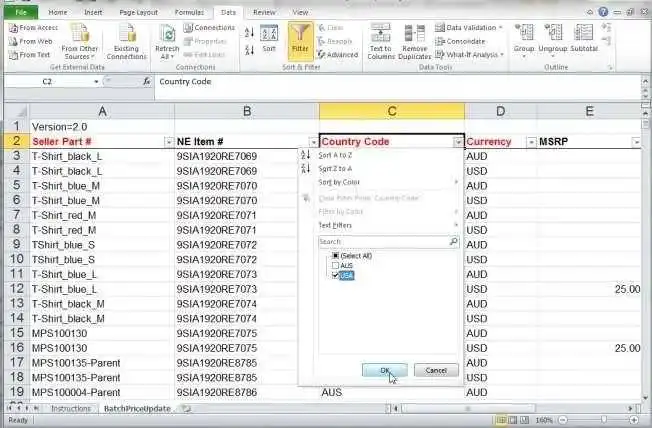Screen dimensions: 652x428
Task: Click the From Access icon
Action: click(x=13, y=28)
